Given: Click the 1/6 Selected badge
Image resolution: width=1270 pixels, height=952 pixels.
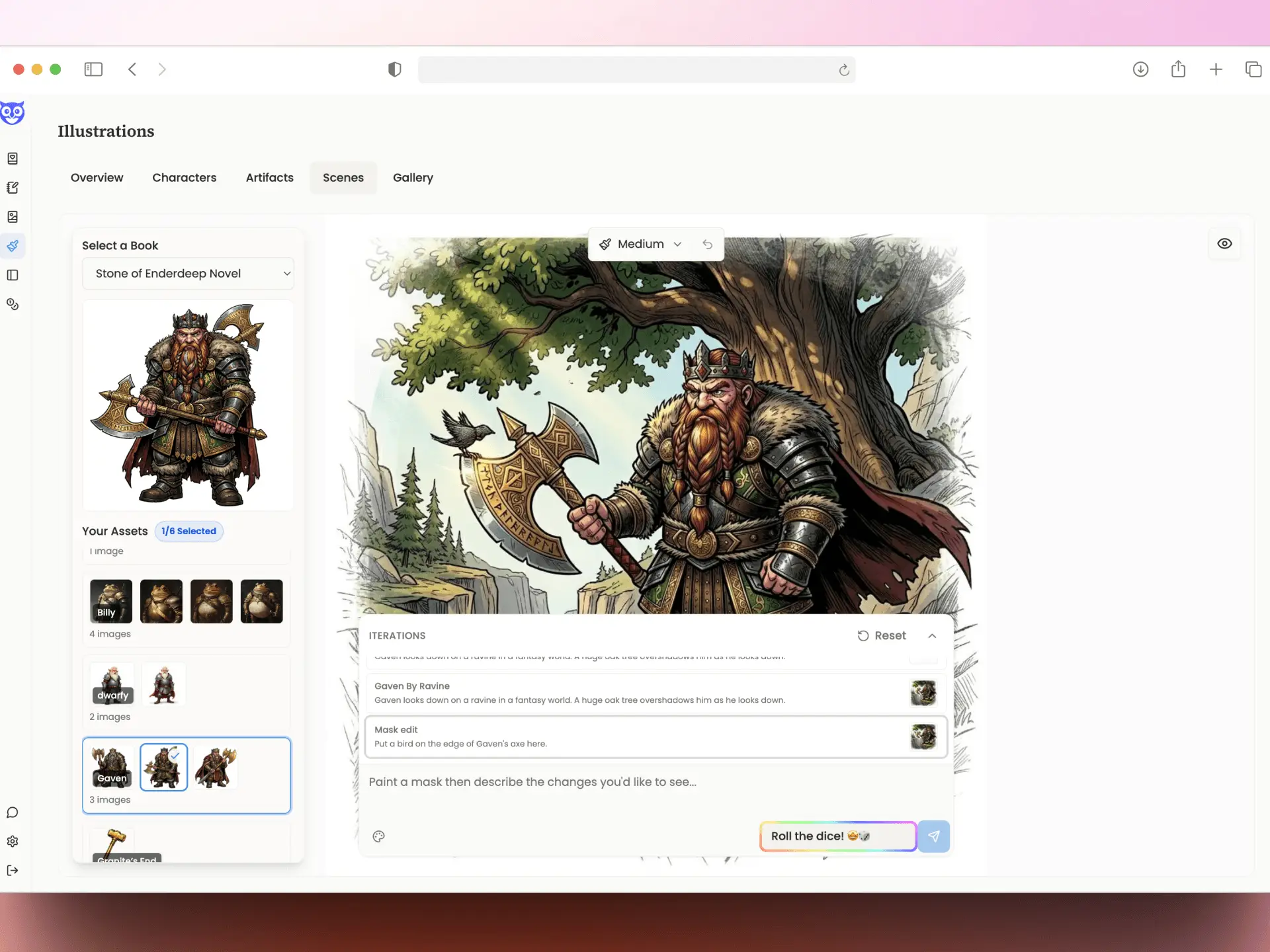Looking at the screenshot, I should click(x=189, y=532).
